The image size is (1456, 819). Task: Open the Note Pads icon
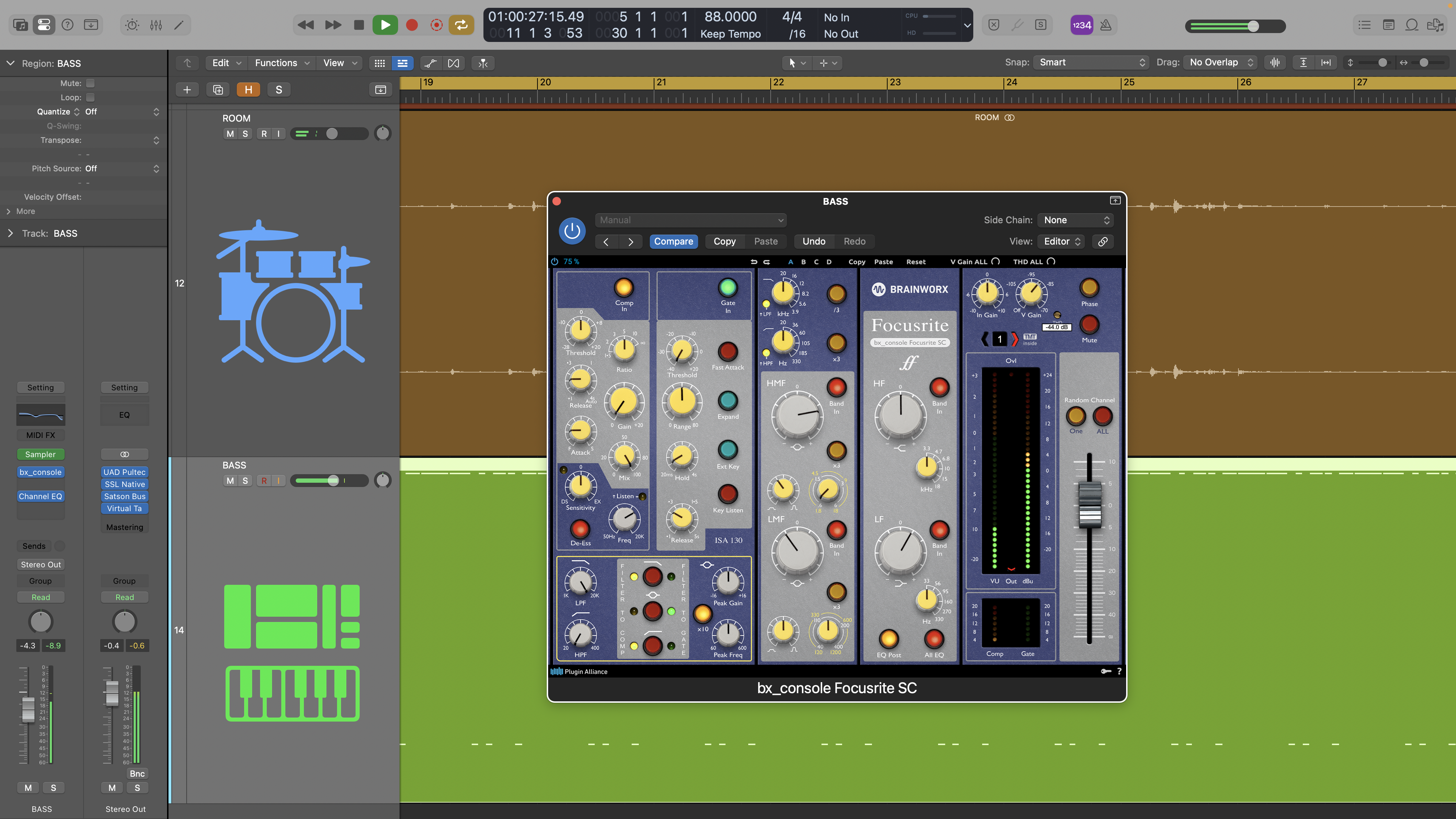click(x=1388, y=25)
